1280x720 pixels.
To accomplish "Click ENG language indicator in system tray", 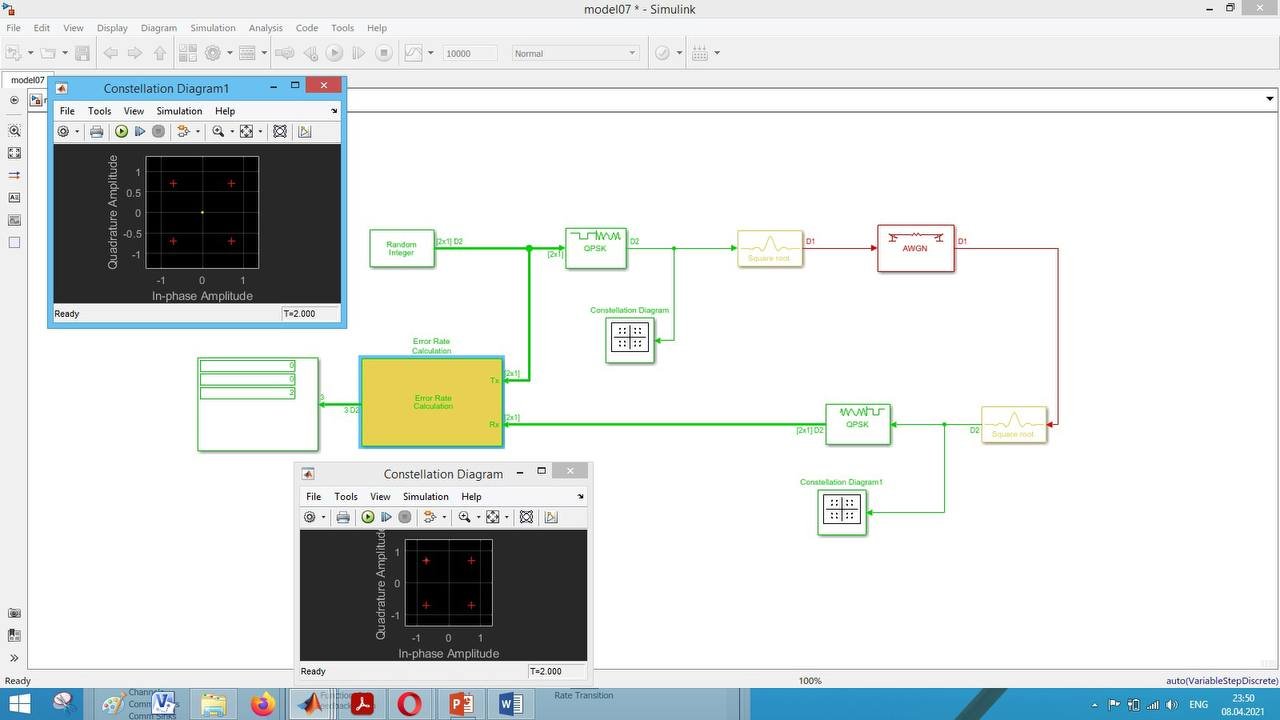I will coord(1198,704).
